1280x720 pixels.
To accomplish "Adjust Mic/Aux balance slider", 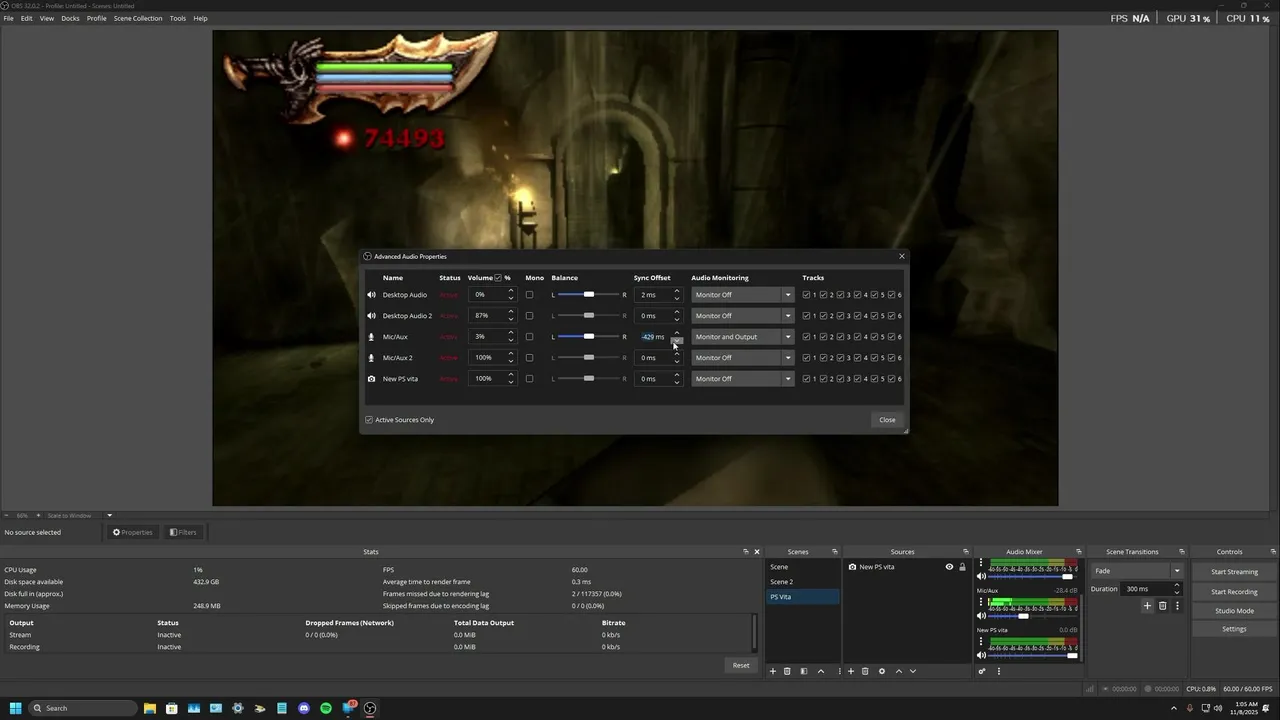I will pos(588,337).
